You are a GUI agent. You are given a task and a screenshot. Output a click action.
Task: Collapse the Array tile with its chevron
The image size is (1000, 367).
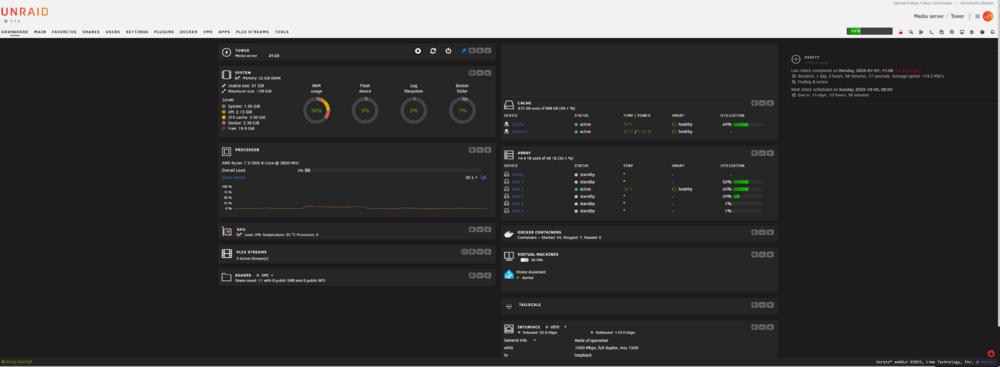pyautogui.click(x=762, y=153)
